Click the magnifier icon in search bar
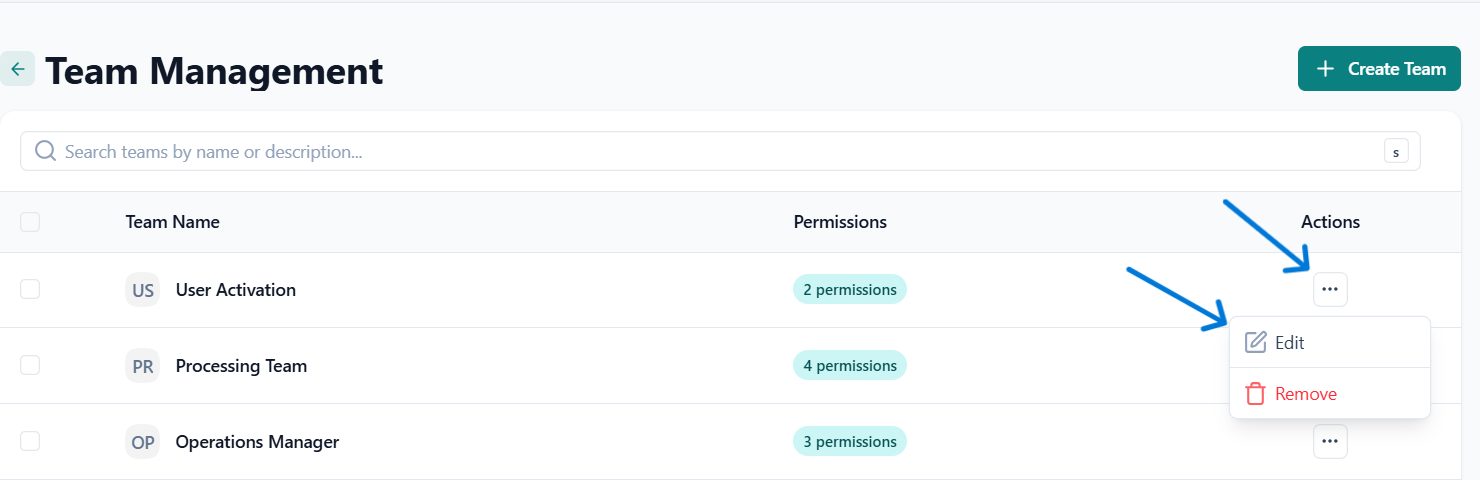Screen dimensions: 1480x480 [45, 152]
